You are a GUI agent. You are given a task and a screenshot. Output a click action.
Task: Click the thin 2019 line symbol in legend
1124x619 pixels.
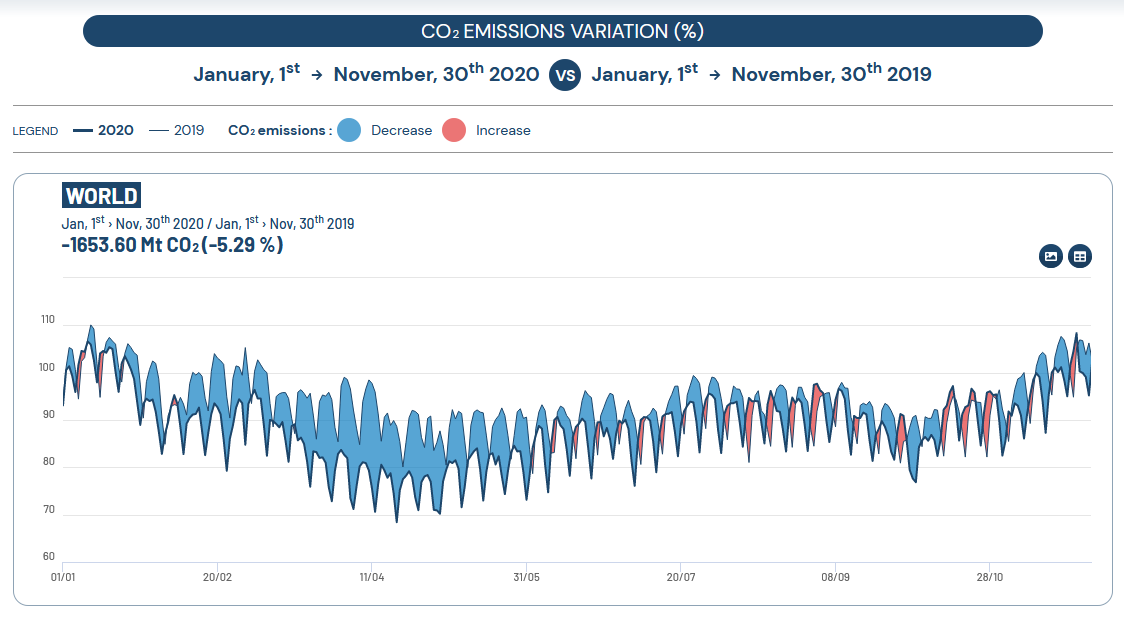pos(159,131)
